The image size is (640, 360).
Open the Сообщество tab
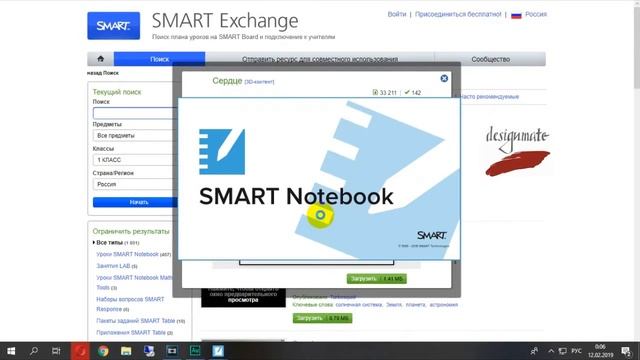click(x=490, y=59)
